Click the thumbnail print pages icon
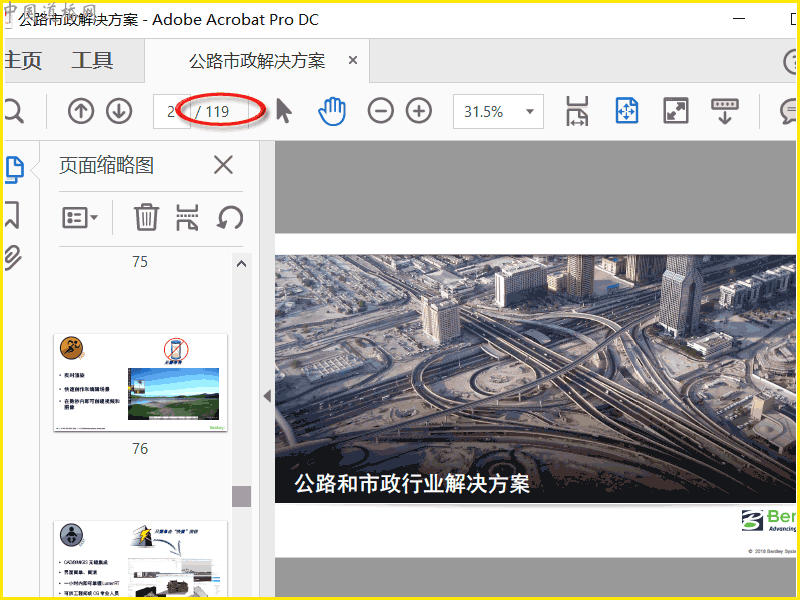The image size is (800, 600). [187, 217]
